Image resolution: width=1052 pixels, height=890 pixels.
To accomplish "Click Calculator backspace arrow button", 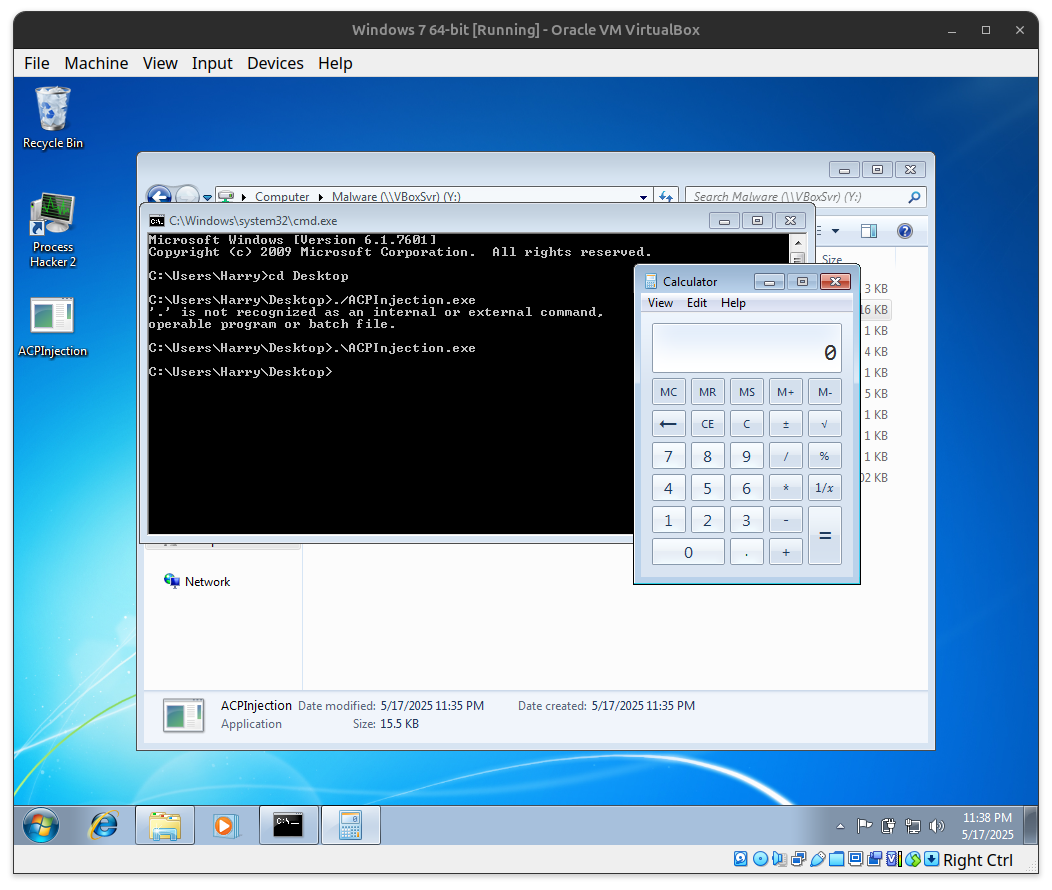I will coord(668,425).
